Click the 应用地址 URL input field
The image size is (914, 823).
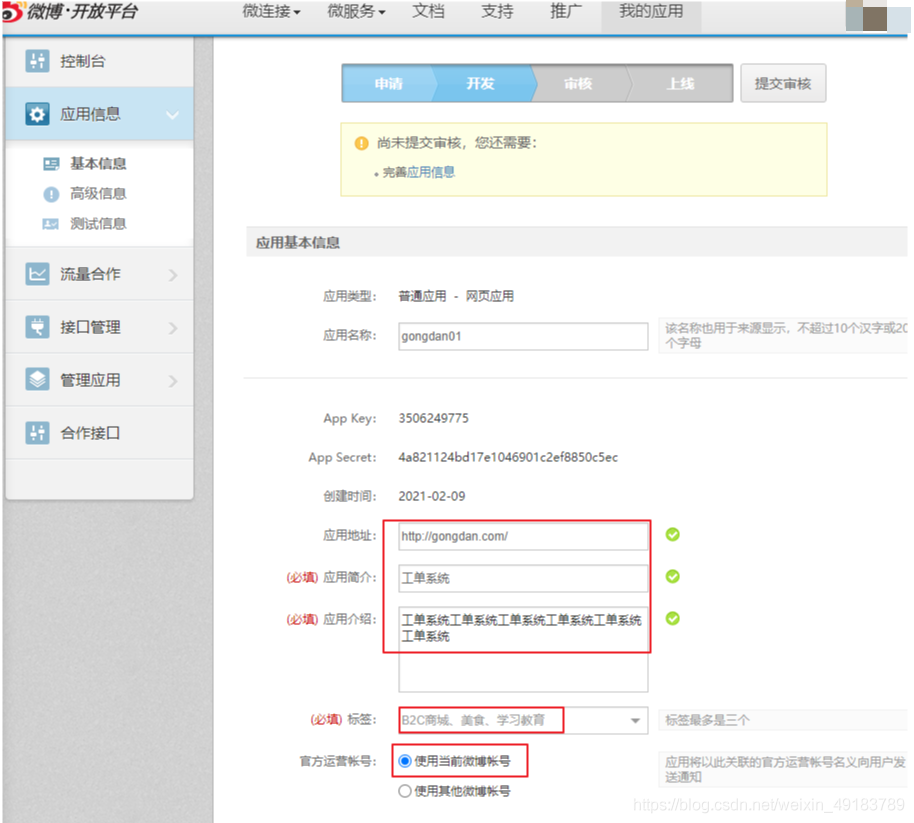click(x=523, y=536)
